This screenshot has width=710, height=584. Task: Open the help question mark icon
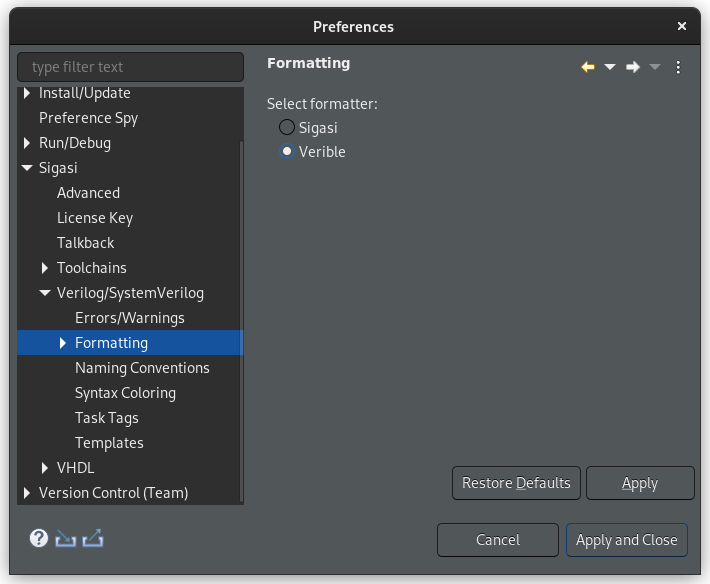tap(39, 538)
